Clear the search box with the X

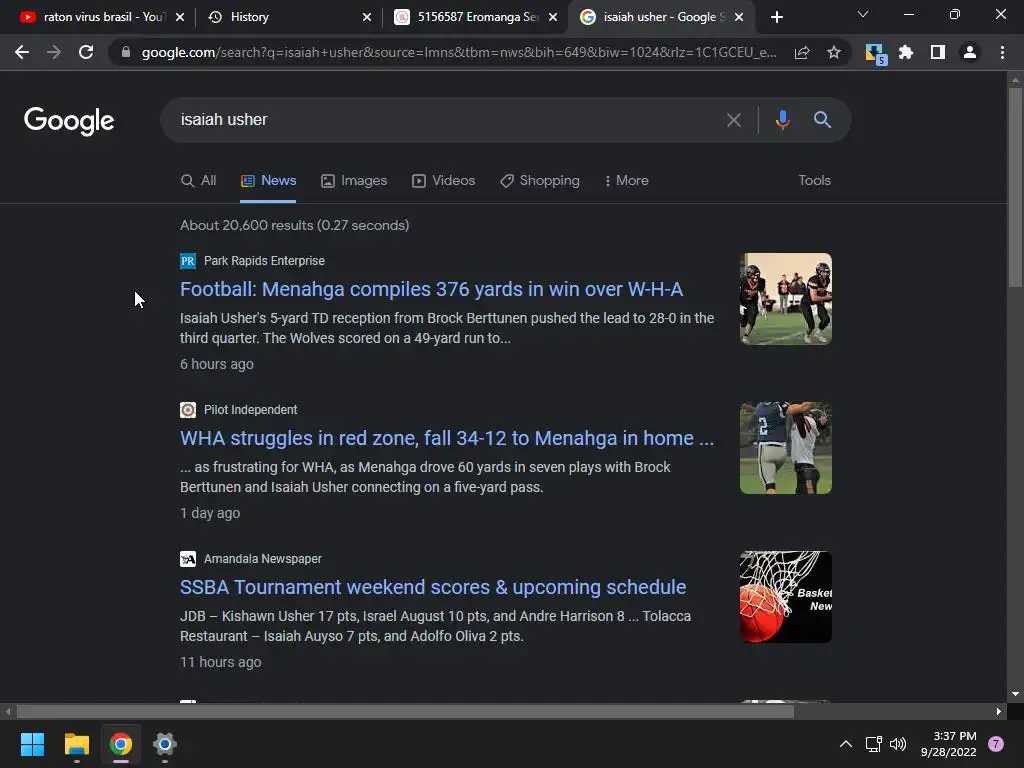coord(733,120)
